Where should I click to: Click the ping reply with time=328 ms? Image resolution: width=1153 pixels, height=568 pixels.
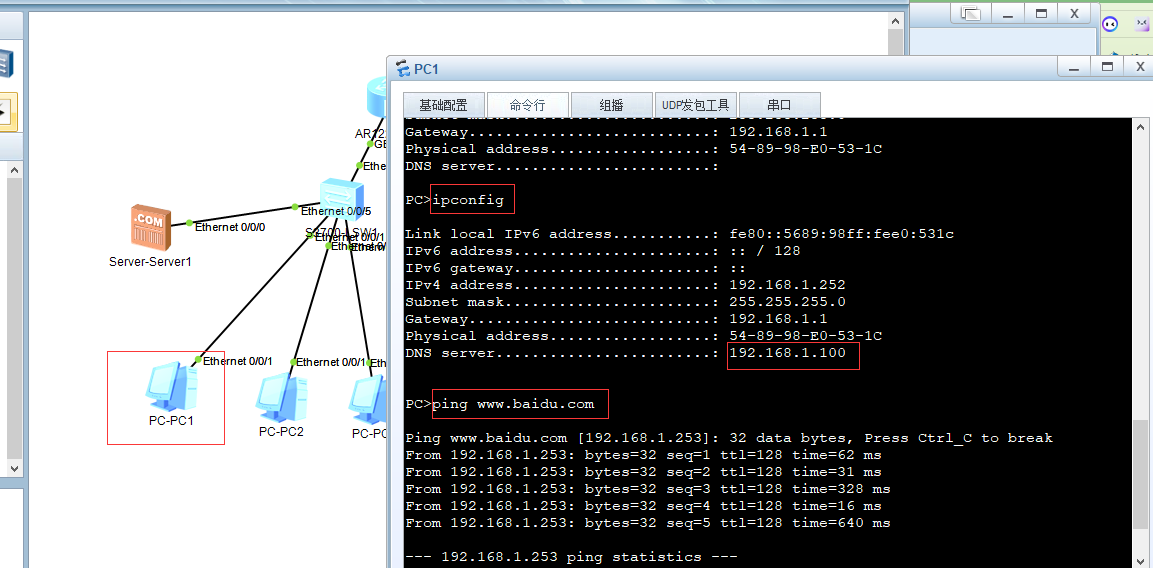[648, 489]
